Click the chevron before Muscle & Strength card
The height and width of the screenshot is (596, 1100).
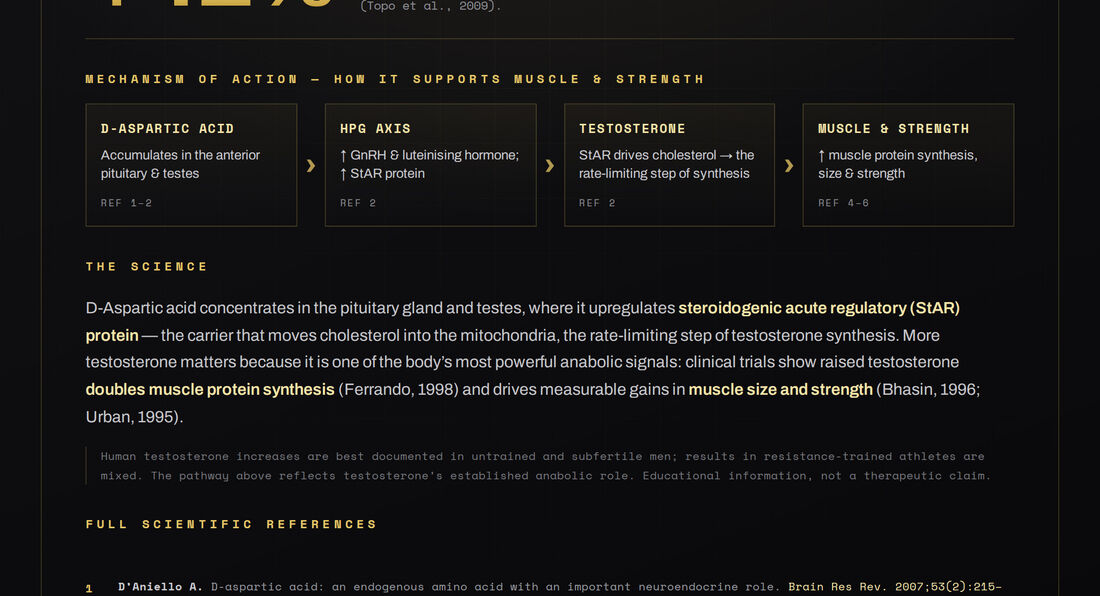click(789, 165)
